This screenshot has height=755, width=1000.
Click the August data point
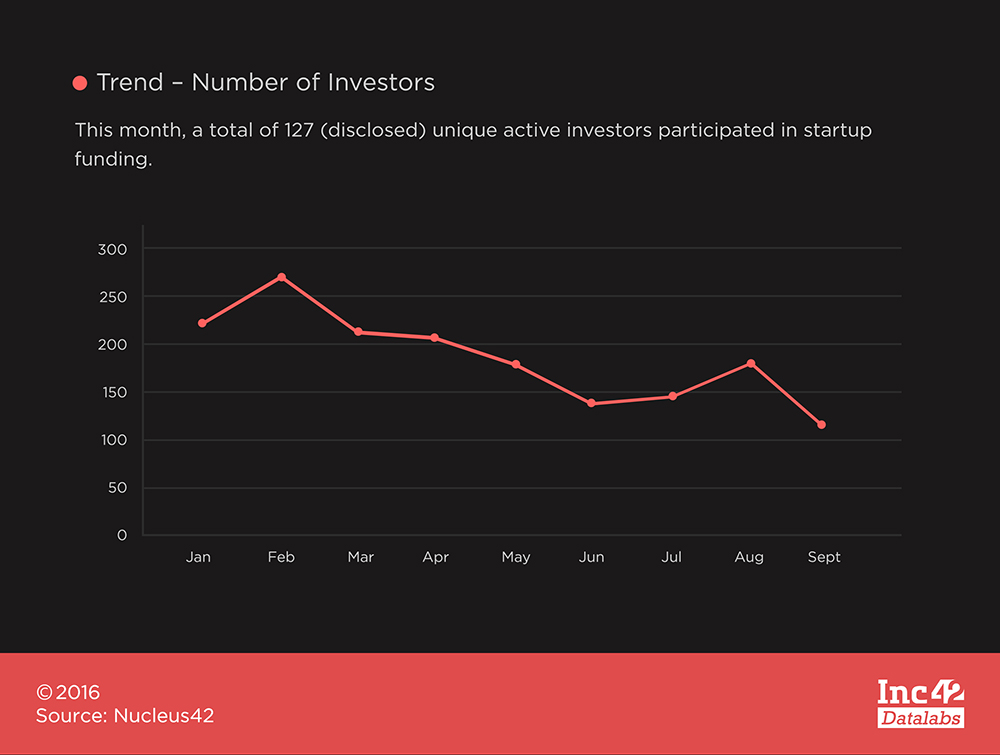coord(750,364)
